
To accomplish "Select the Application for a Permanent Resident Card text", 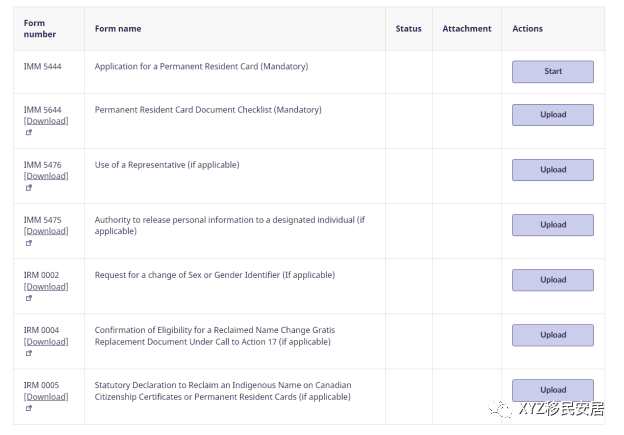I will click(x=201, y=67).
